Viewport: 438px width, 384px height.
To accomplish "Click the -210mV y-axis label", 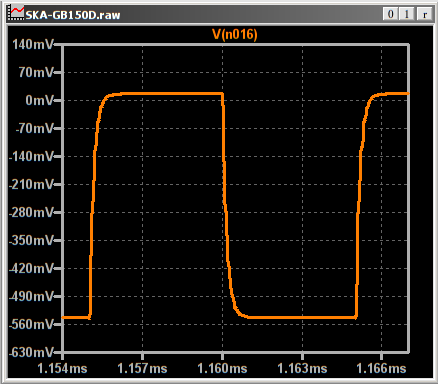I will click(x=31, y=184).
